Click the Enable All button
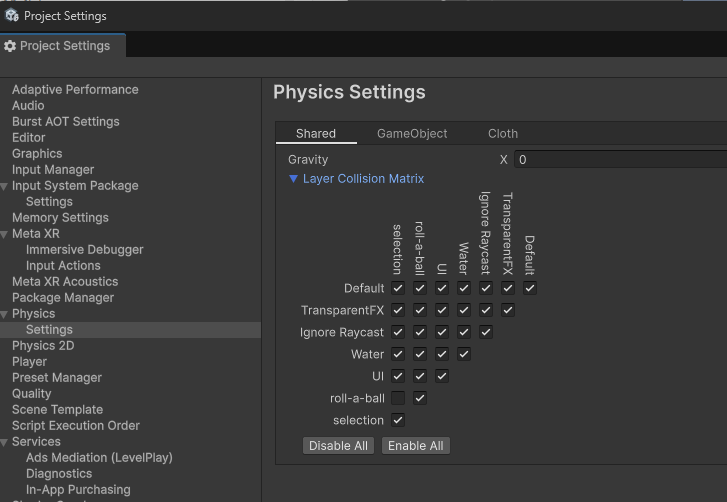The image size is (727, 502). pos(415,446)
